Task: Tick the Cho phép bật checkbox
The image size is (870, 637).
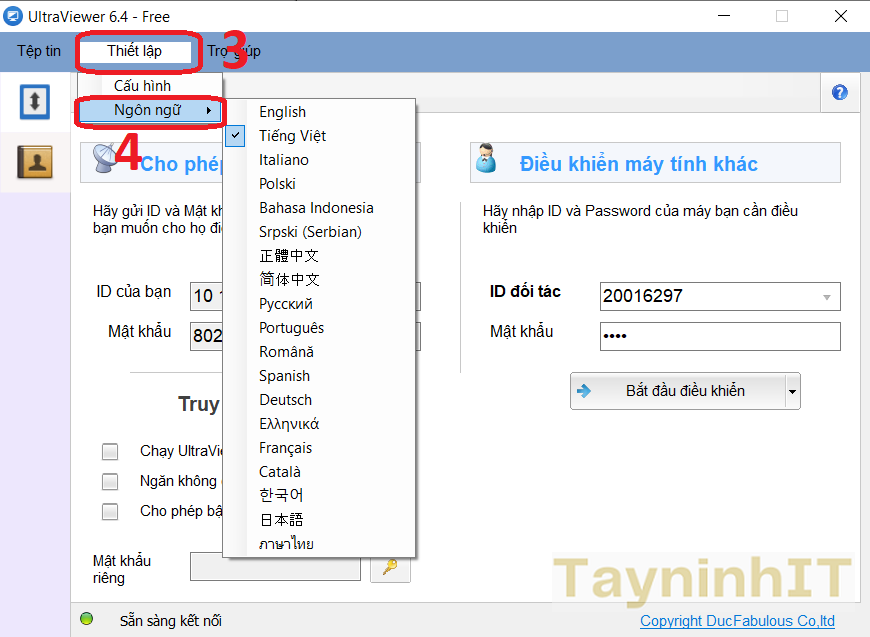Action: point(110,512)
